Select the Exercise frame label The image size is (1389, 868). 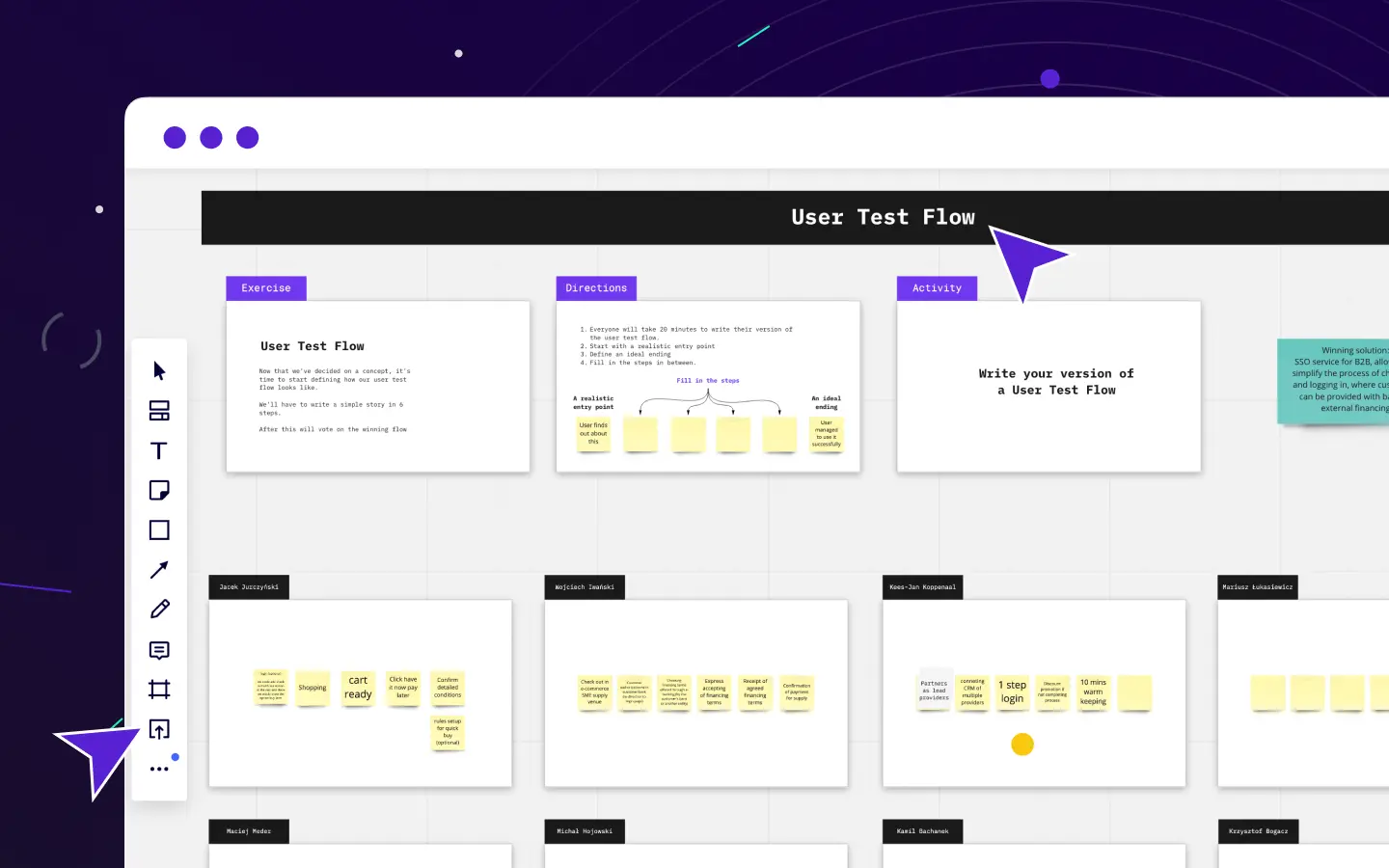(265, 288)
